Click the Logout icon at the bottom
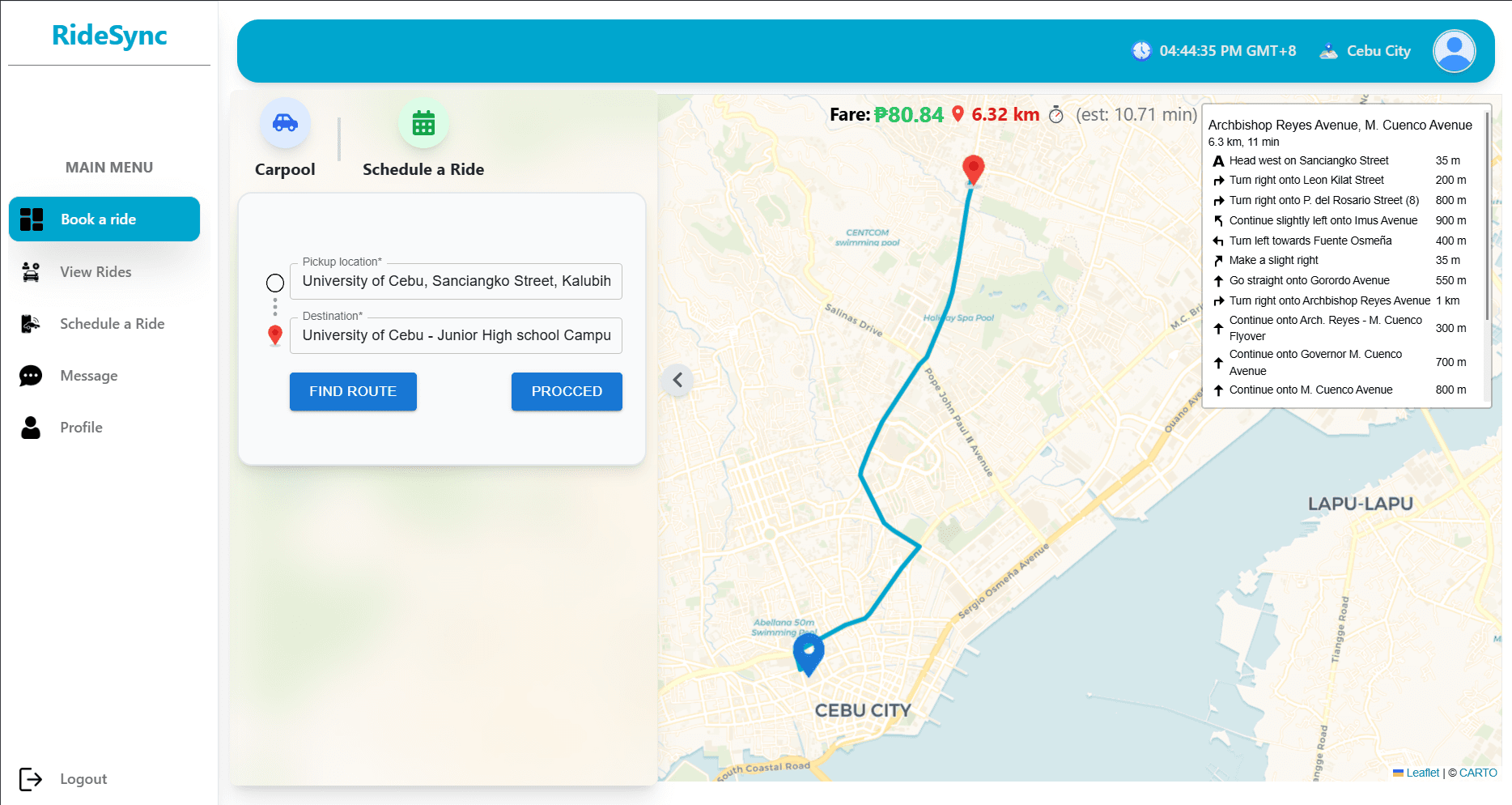 31,779
